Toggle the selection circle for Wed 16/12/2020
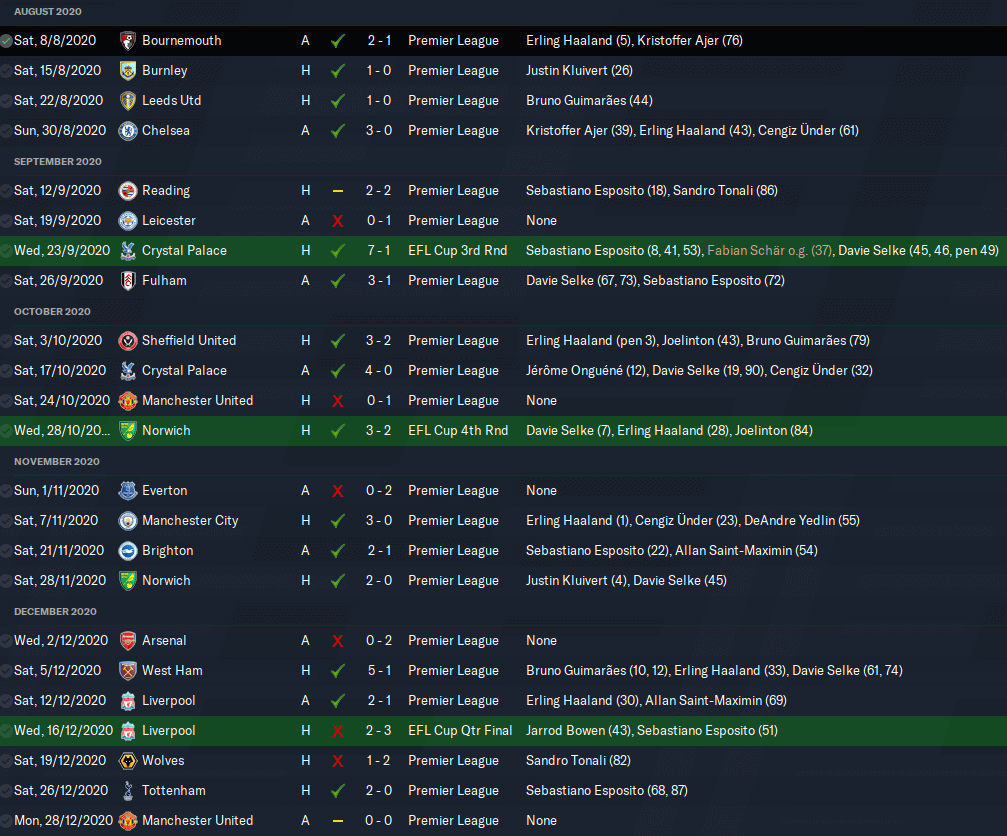Viewport: 1007px width, 836px height. [x=6, y=731]
